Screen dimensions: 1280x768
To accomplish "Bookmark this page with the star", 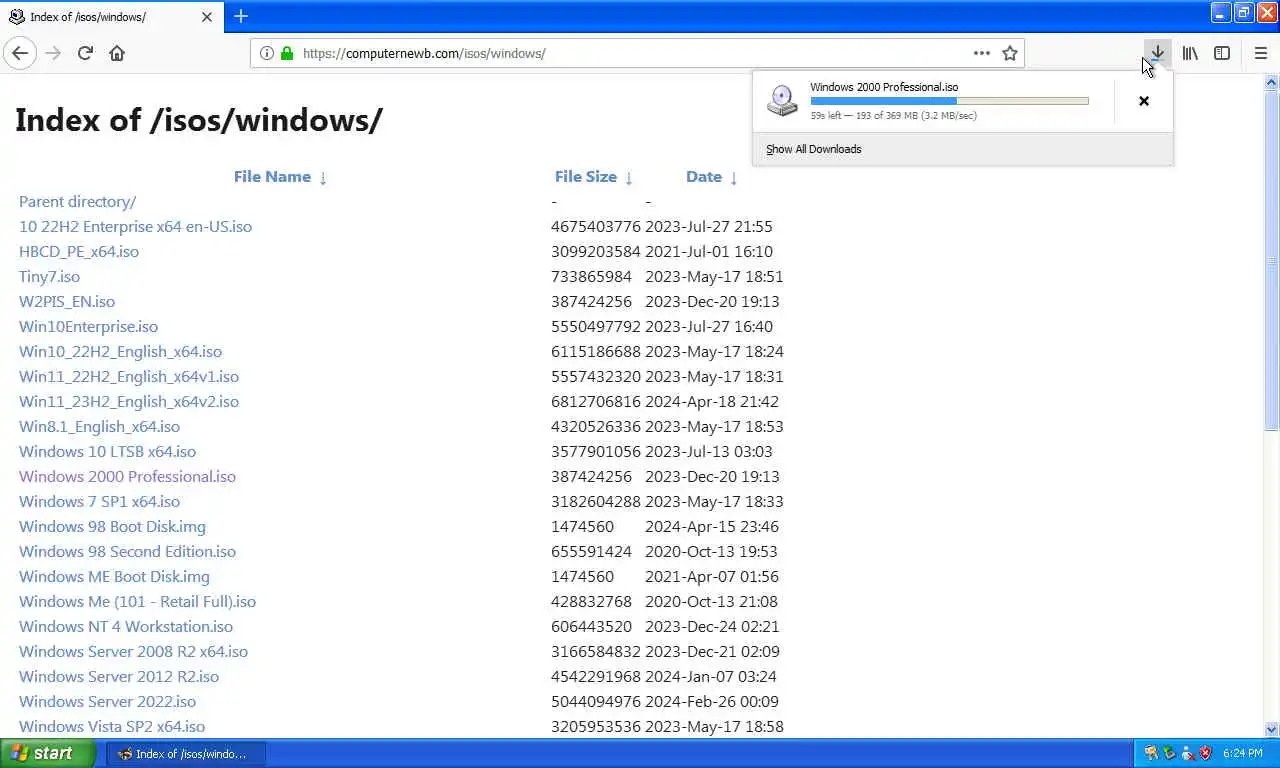I will (x=1010, y=53).
